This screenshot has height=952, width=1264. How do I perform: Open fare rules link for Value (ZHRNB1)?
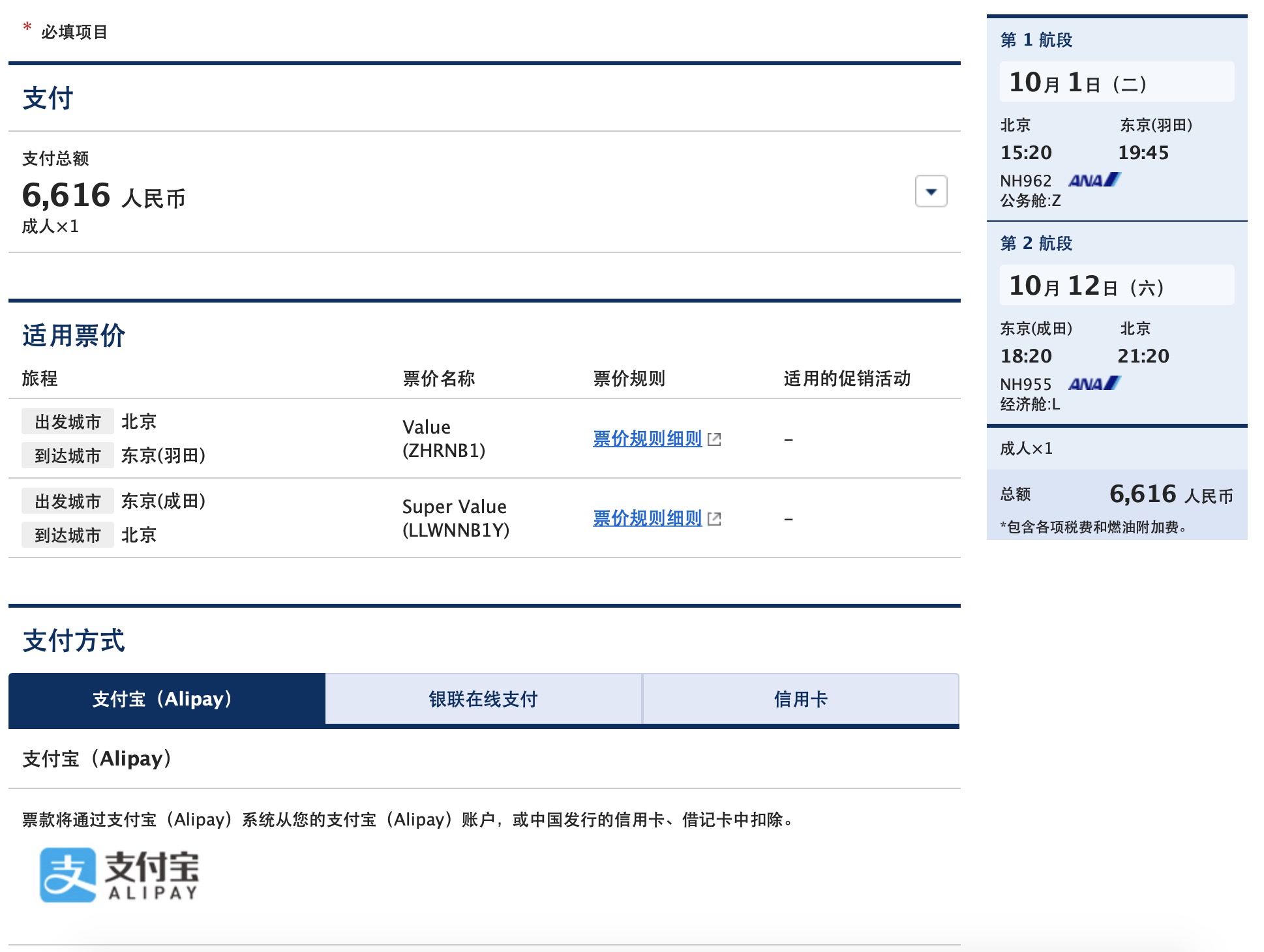(647, 439)
